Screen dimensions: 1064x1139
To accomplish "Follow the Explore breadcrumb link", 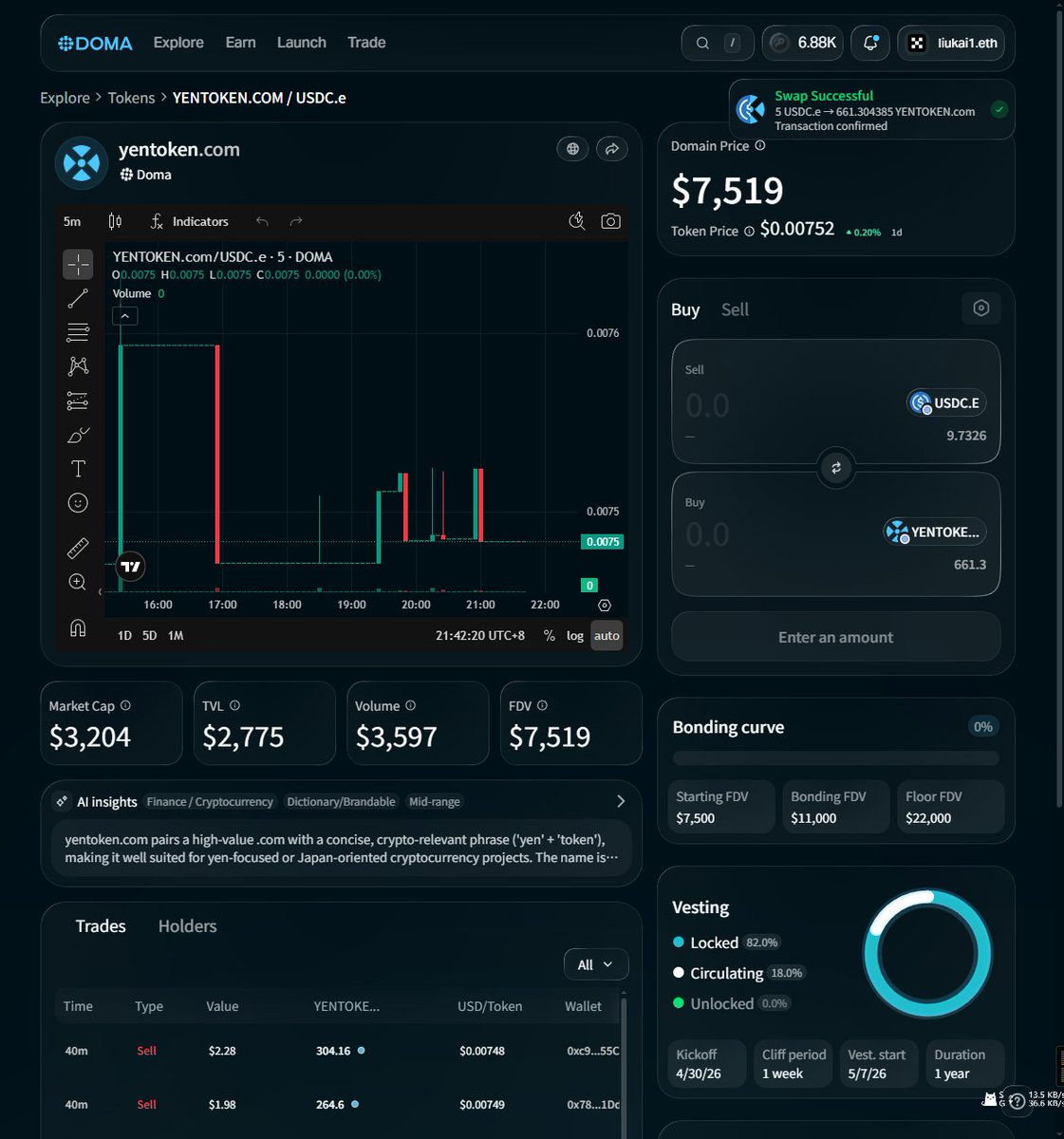I will pyautogui.click(x=65, y=98).
